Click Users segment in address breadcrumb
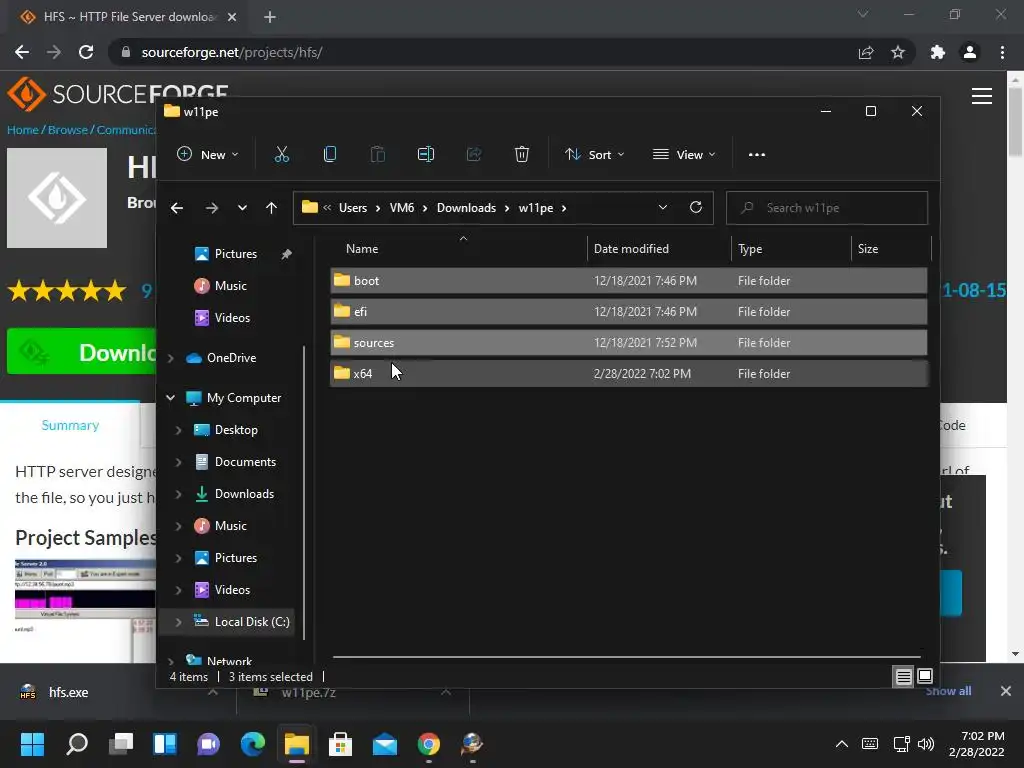This screenshot has height=768, width=1024. pyautogui.click(x=353, y=208)
